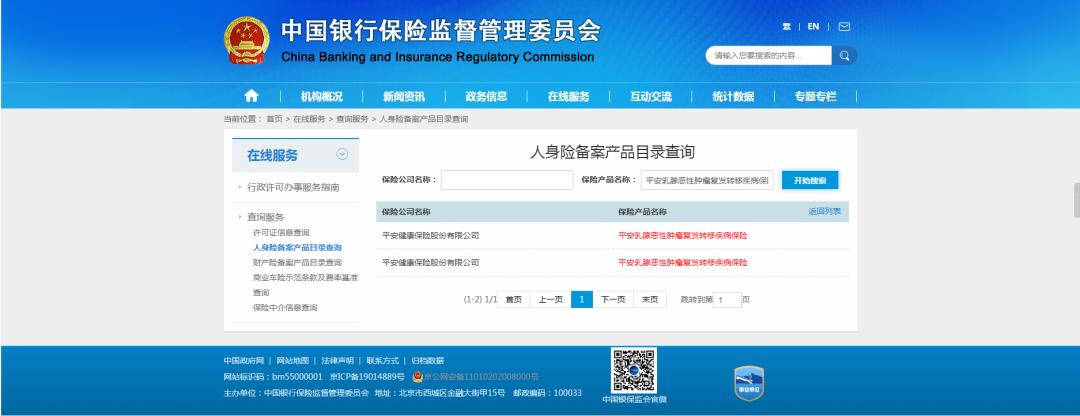Click the 返回列表 link
1080x416 pixels.
click(824, 211)
